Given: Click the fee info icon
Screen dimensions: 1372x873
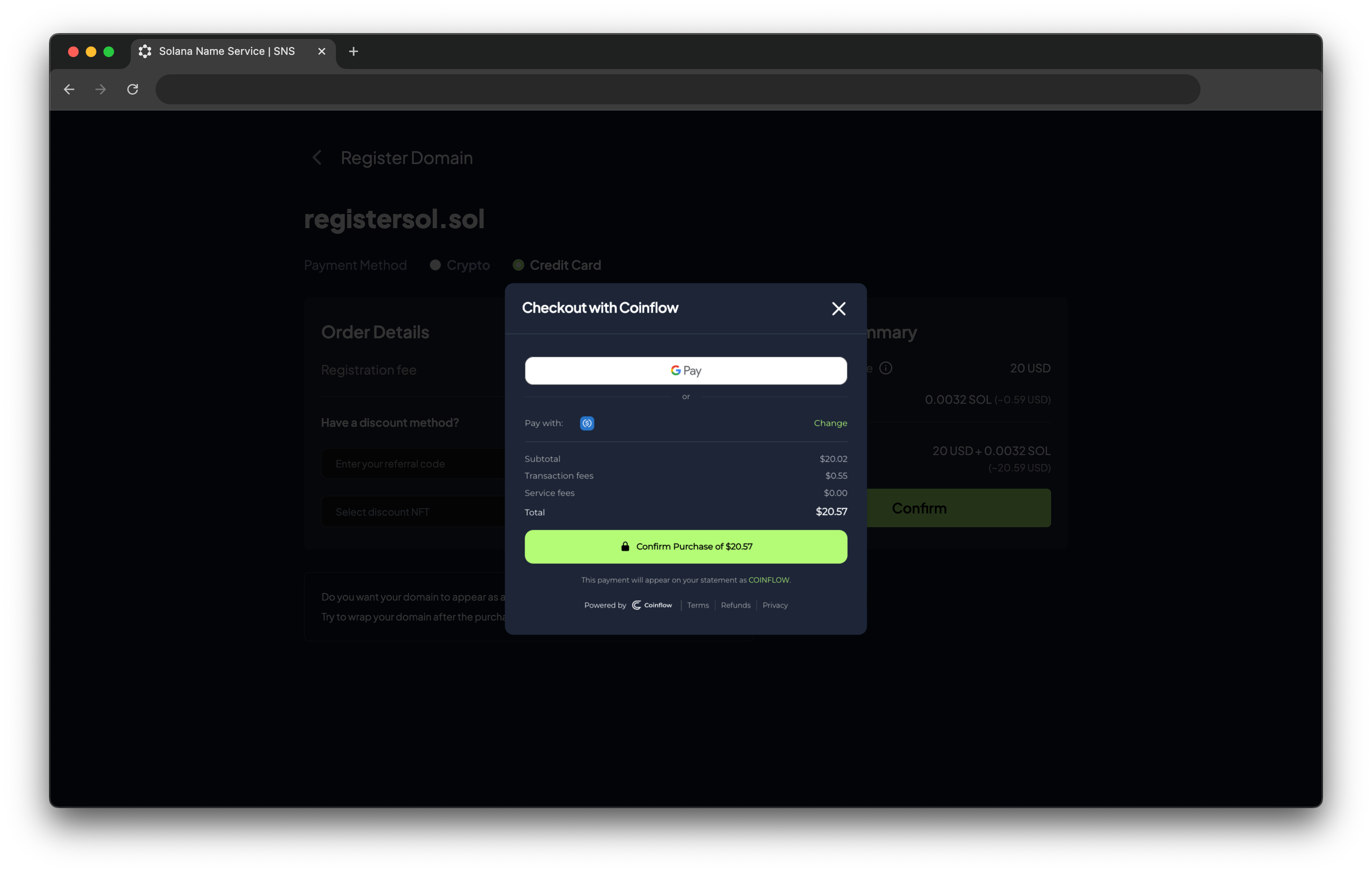Looking at the screenshot, I should coord(885,368).
